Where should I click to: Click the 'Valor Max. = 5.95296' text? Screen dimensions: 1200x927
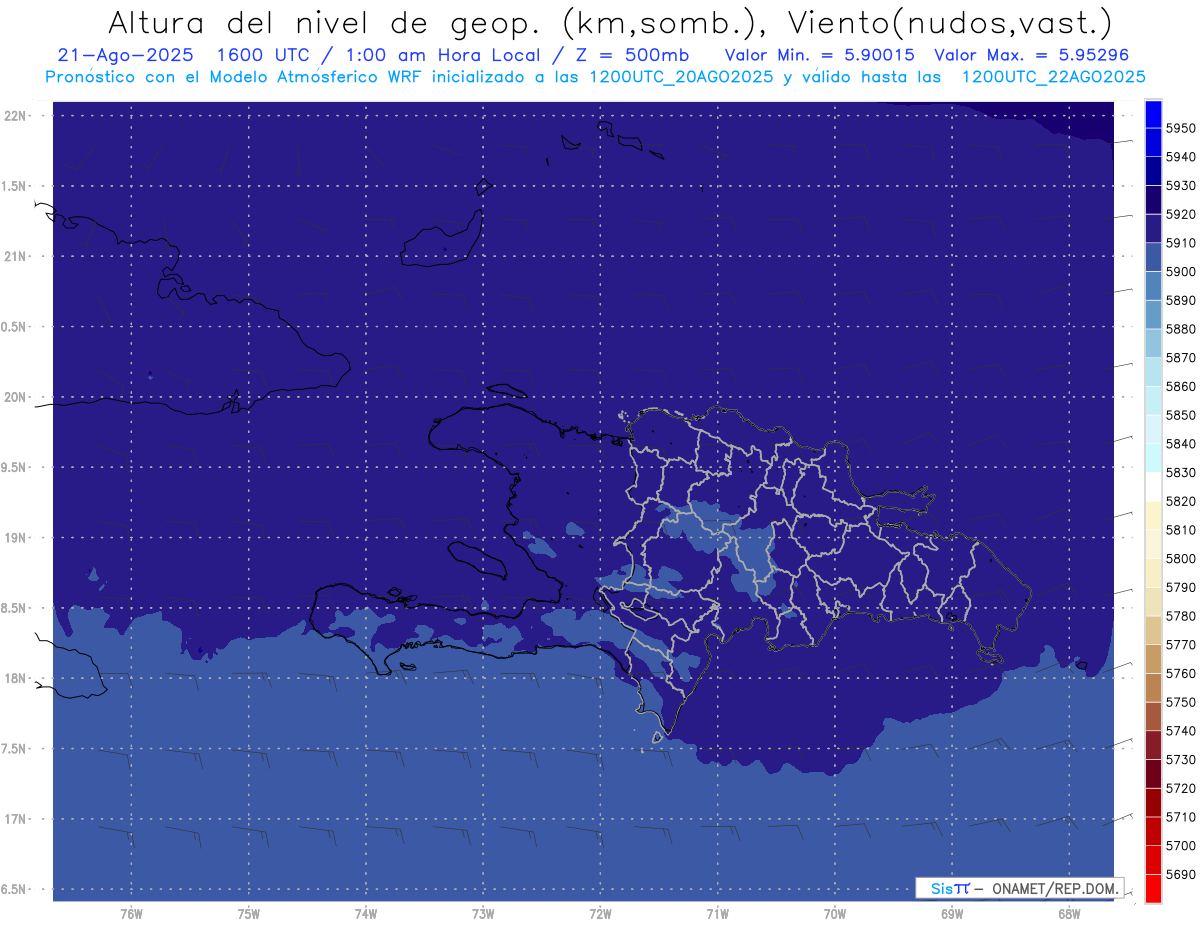point(1031,55)
